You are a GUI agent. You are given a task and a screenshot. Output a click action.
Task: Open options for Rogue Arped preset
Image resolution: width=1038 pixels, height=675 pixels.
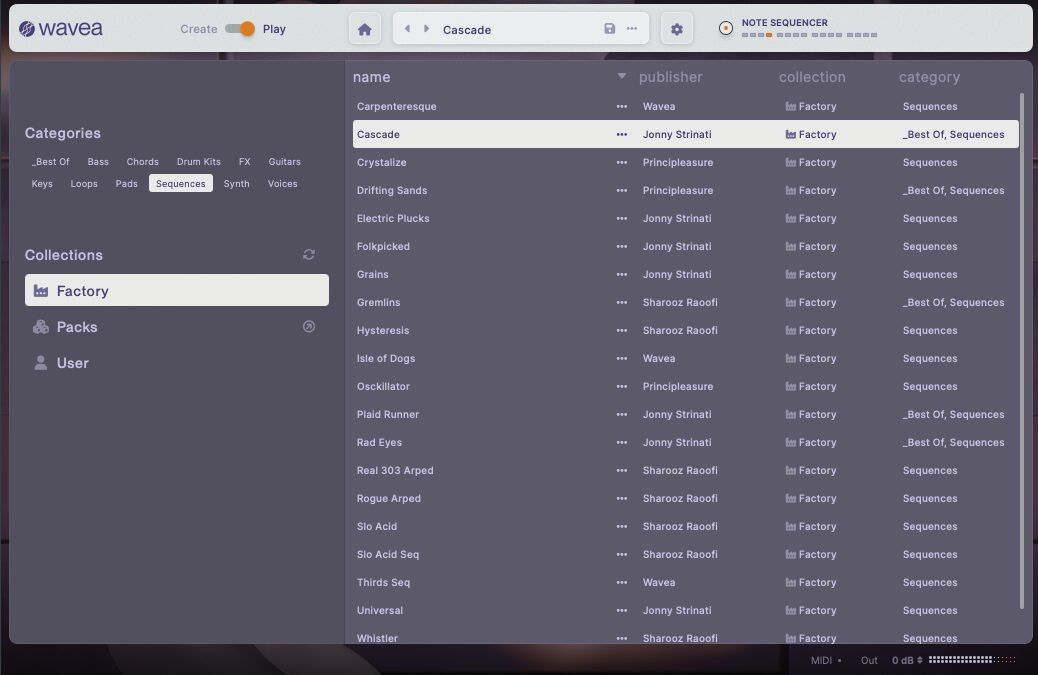pos(622,498)
